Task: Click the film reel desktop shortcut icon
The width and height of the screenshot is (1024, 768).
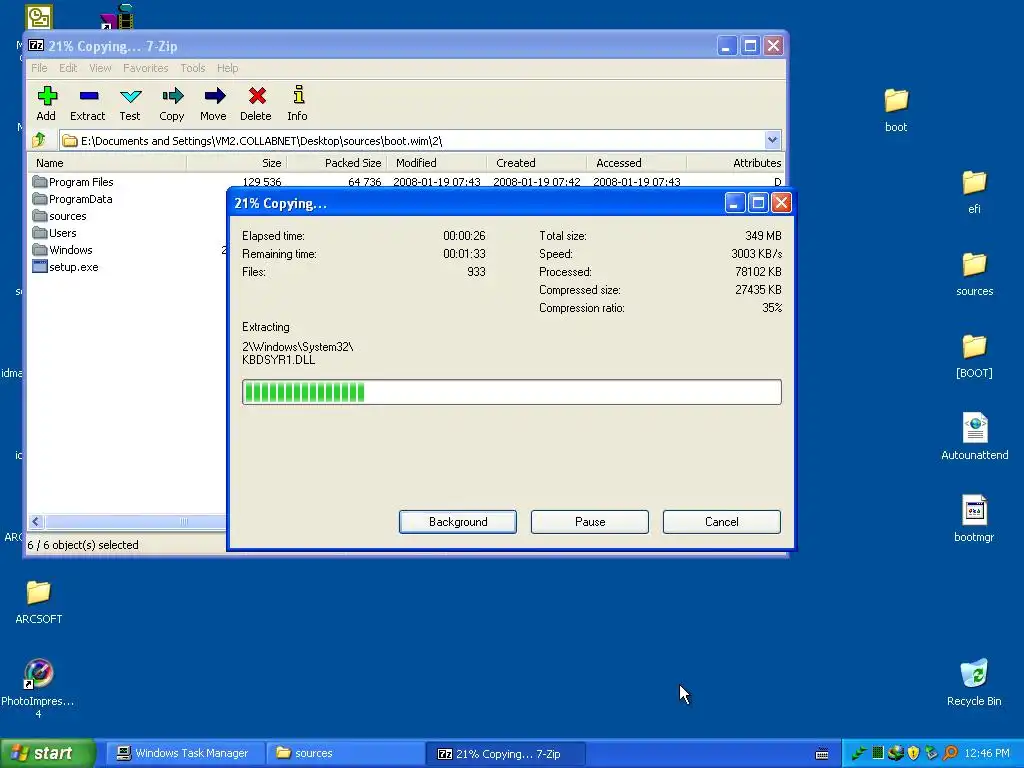Action: pos(118,16)
